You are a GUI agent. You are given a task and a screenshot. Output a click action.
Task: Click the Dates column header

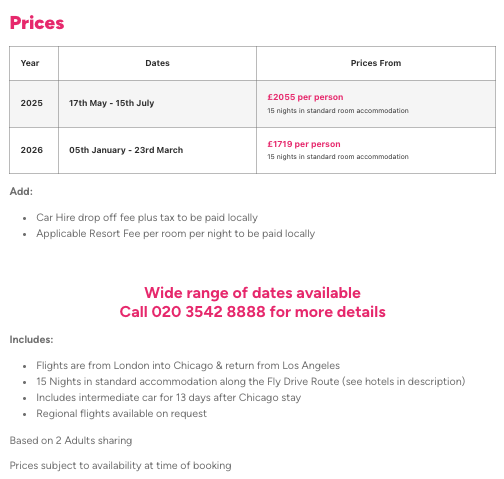click(157, 63)
